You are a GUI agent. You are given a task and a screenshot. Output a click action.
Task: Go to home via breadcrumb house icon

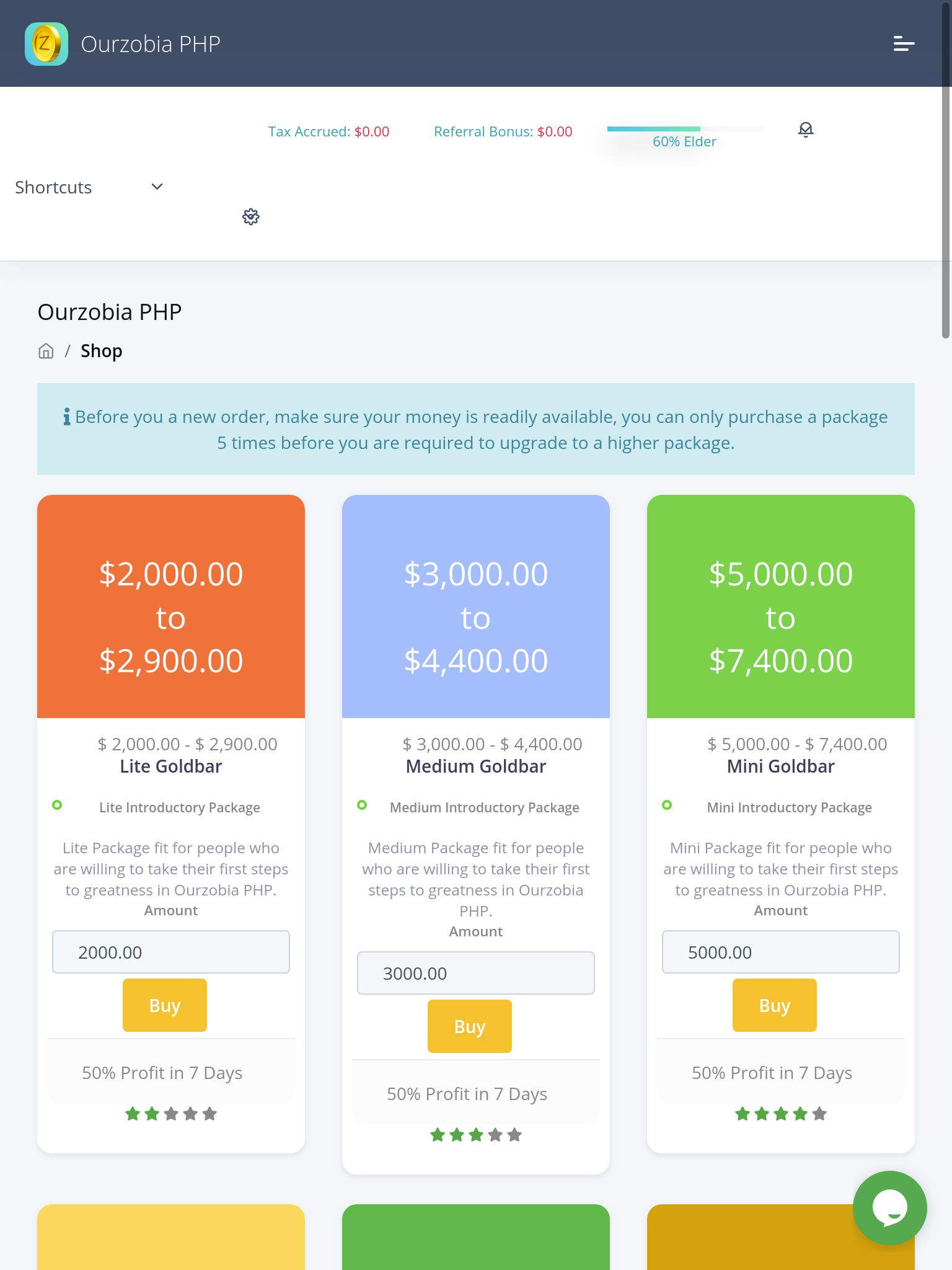click(x=46, y=351)
